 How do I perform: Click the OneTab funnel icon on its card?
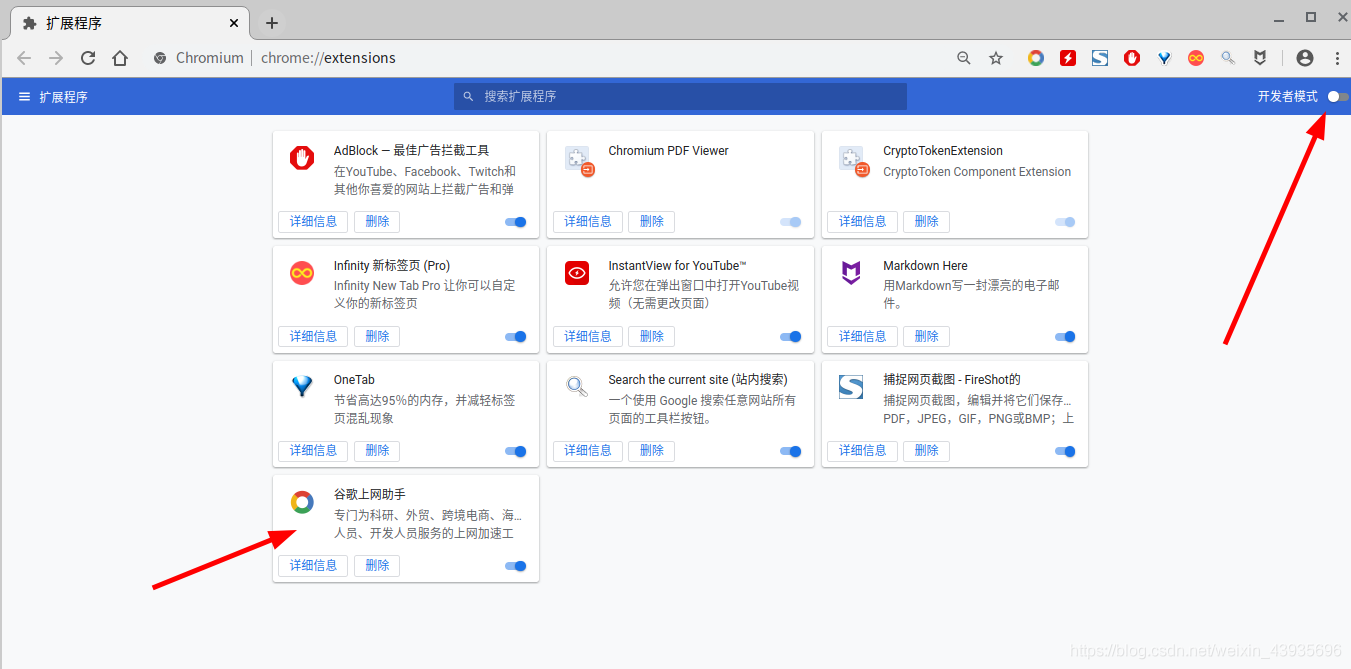pos(302,387)
